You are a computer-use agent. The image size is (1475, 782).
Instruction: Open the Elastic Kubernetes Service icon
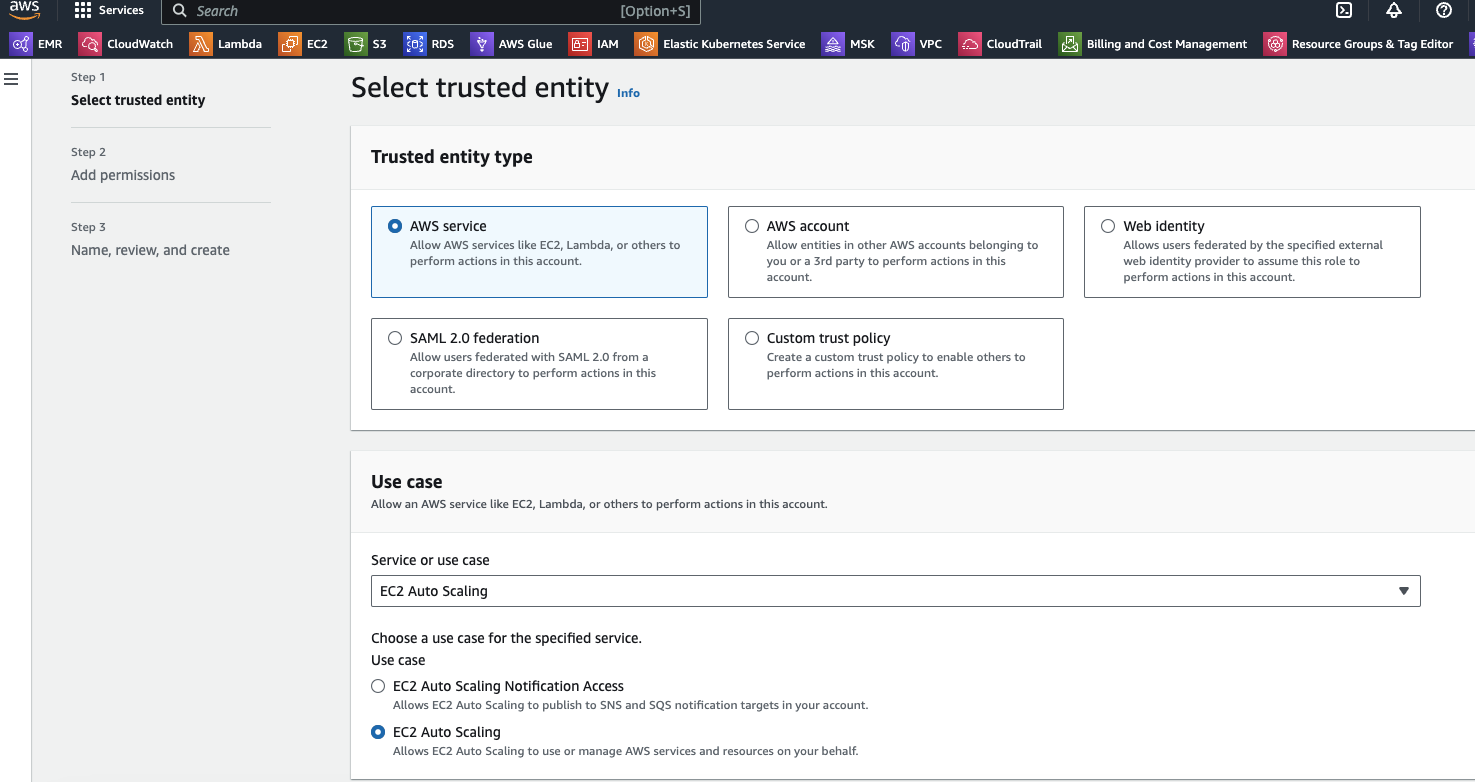[x=646, y=44]
